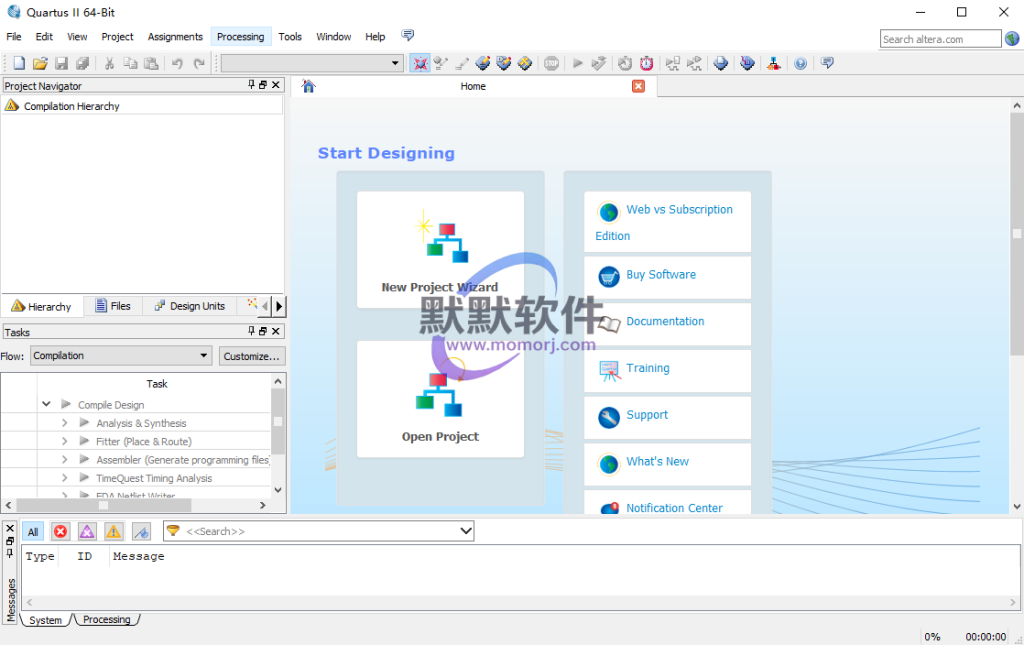Open the Assignments menu
Viewport: 1024px width, 645px height.
click(x=175, y=37)
